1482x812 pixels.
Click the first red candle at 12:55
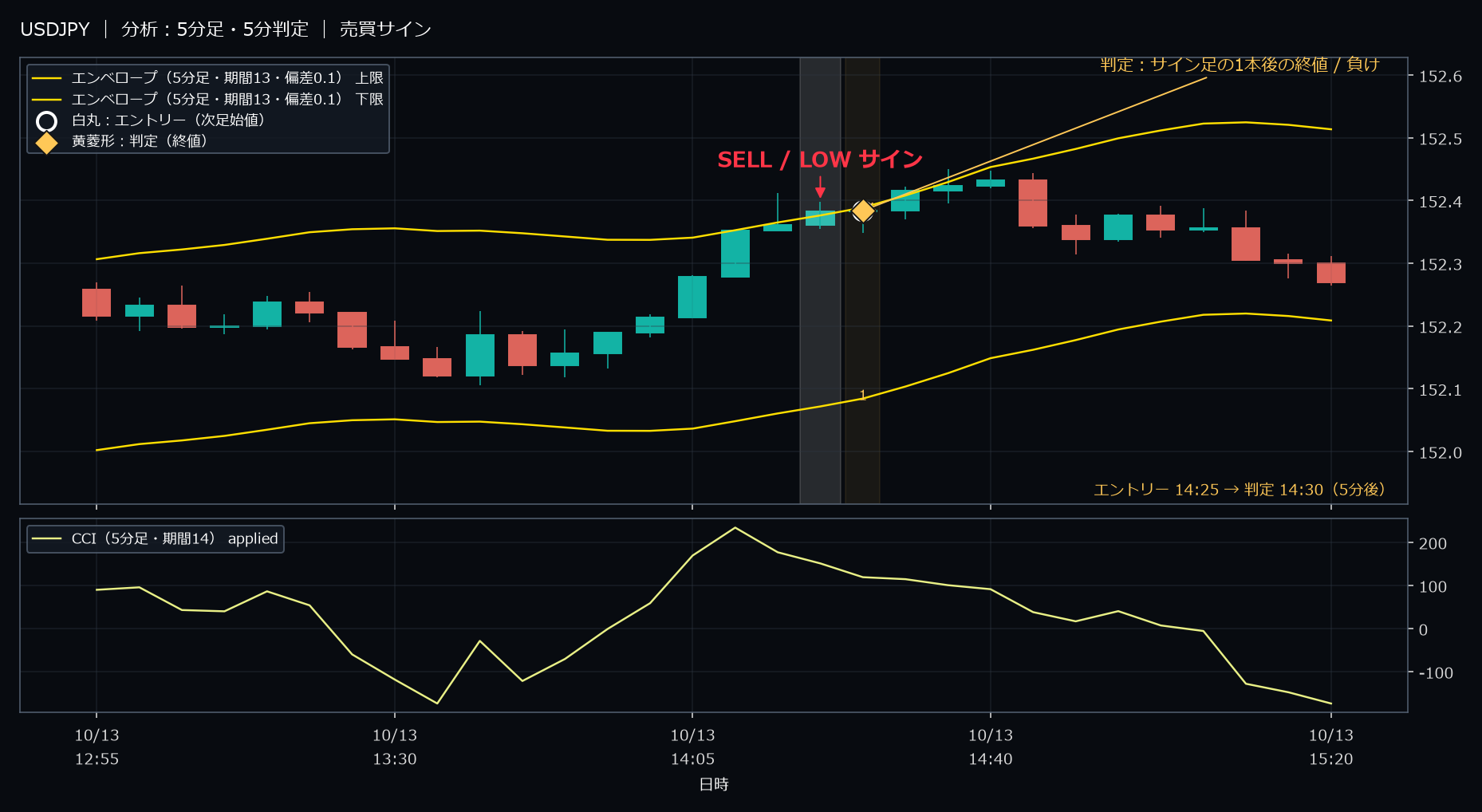[x=97, y=302]
